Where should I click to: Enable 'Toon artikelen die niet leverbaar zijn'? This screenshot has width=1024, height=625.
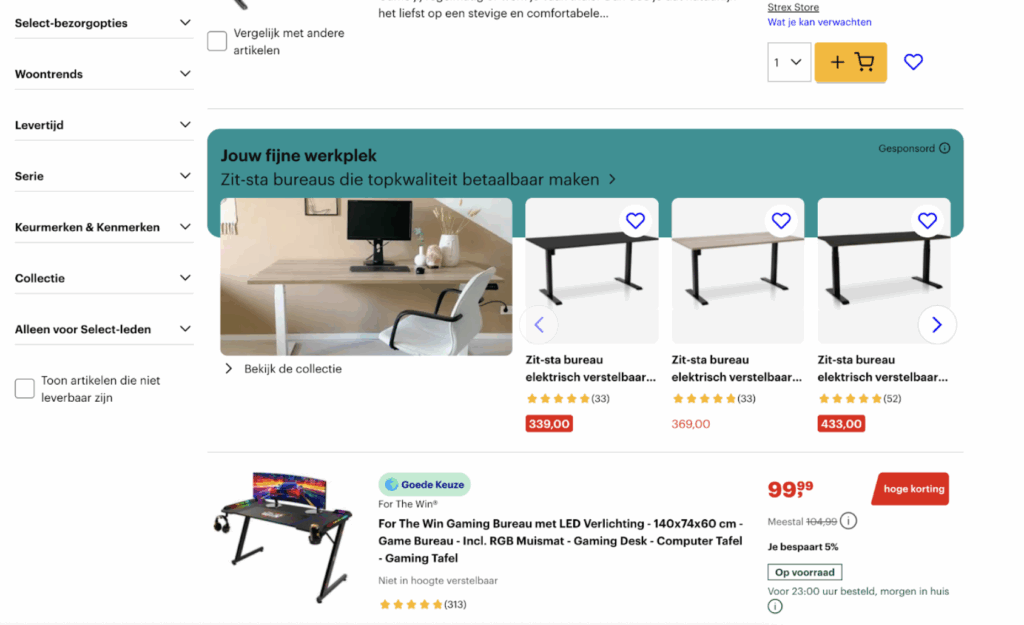[x=25, y=389]
